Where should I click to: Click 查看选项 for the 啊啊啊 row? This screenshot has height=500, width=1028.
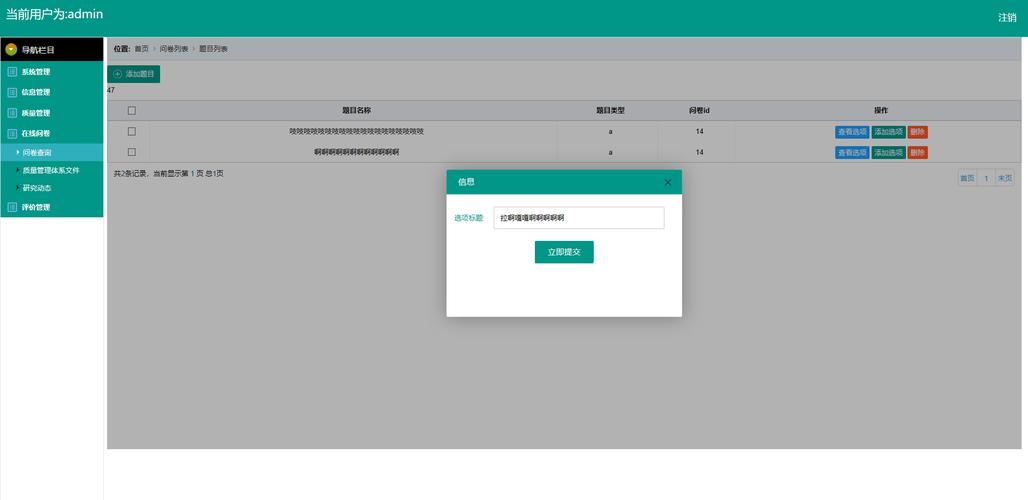(x=852, y=153)
